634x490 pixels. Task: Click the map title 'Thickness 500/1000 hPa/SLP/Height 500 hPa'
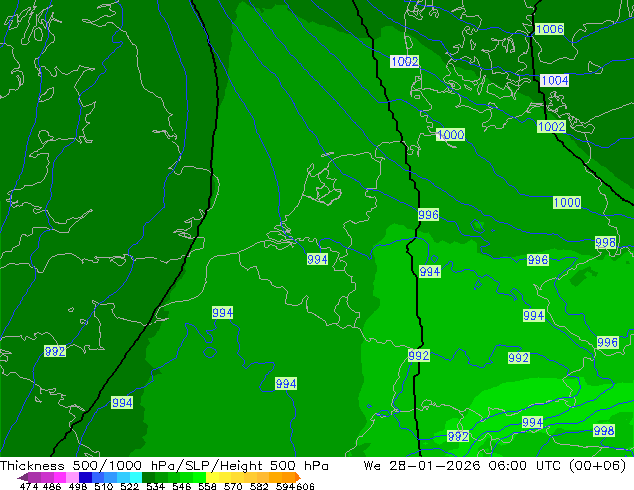(164, 465)
